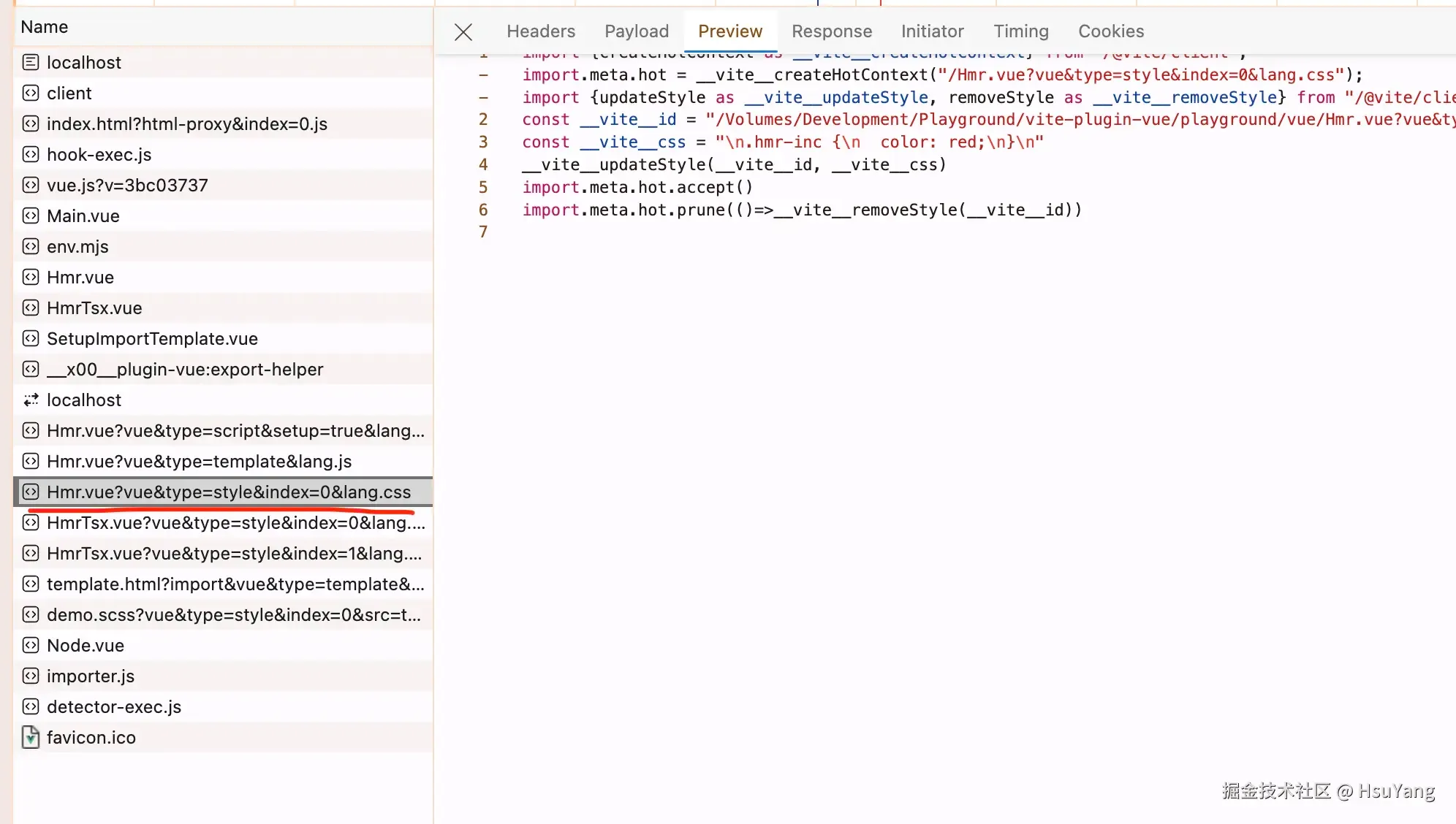Click script icon next to env.mjs
Screen dimensions: 1456x824
(31, 246)
